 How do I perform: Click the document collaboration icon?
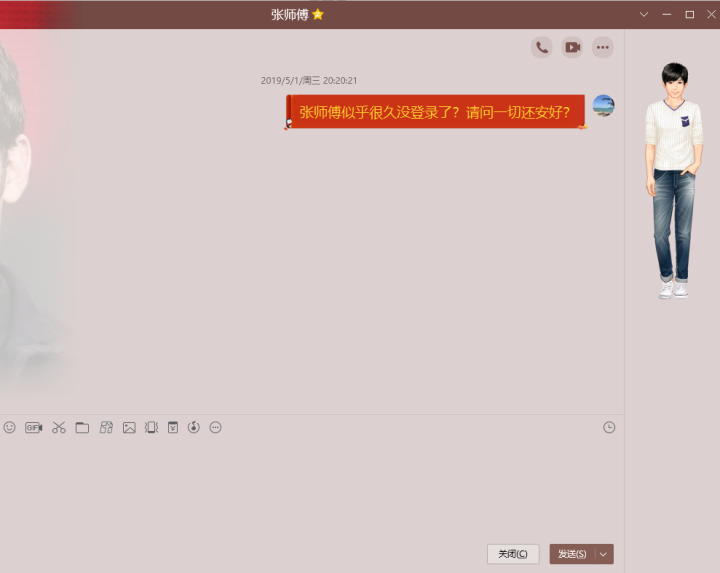pos(106,427)
